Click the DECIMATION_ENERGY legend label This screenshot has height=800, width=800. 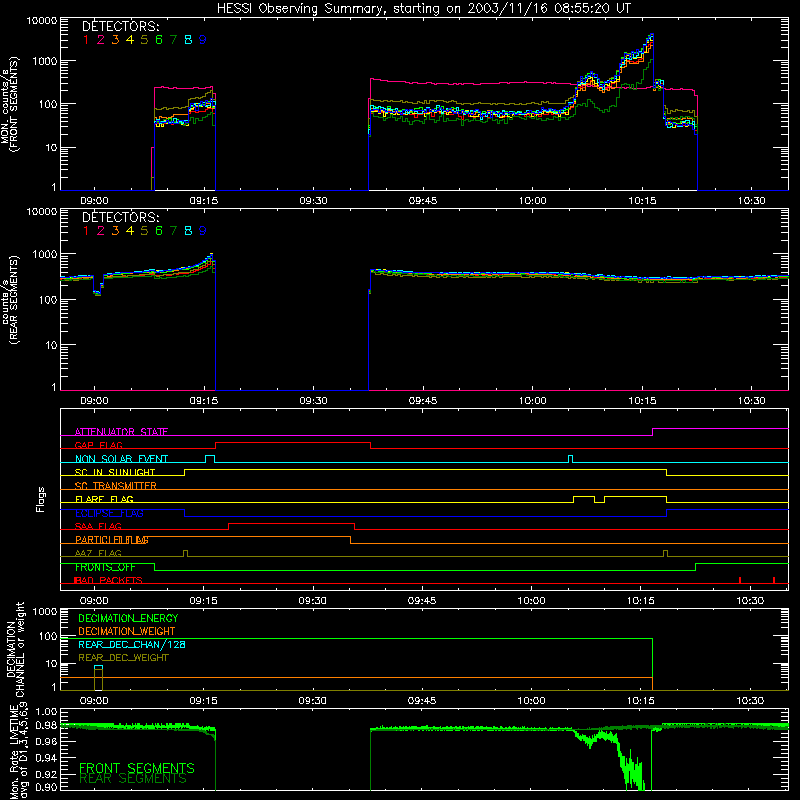click(x=128, y=618)
